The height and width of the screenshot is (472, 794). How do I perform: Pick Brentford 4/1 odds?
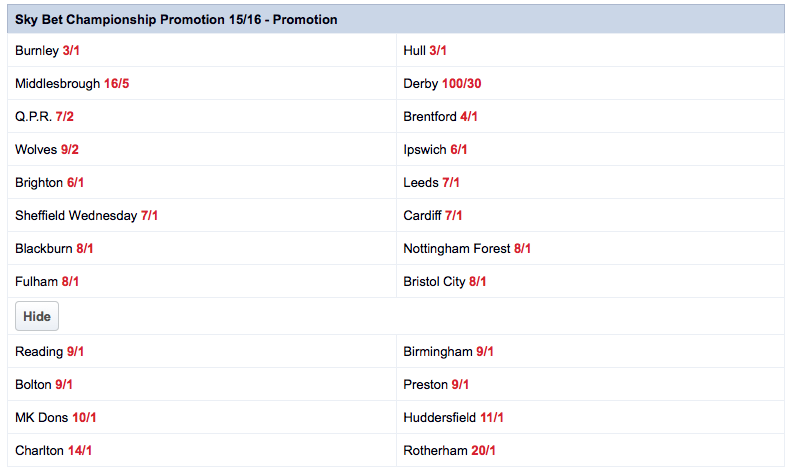click(469, 116)
